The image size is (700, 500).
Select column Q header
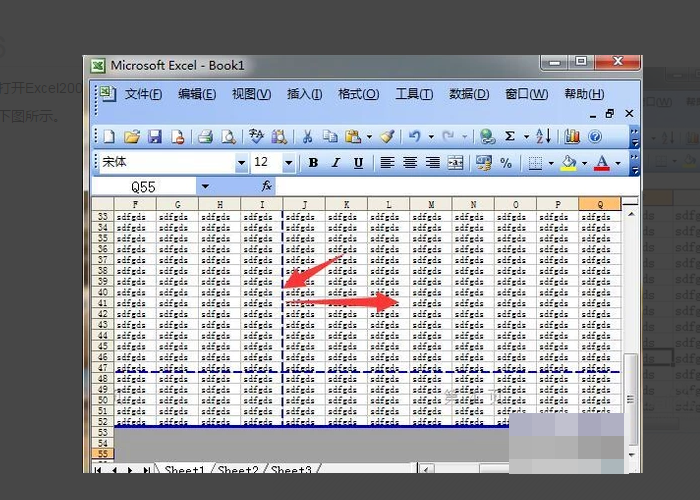click(x=600, y=204)
